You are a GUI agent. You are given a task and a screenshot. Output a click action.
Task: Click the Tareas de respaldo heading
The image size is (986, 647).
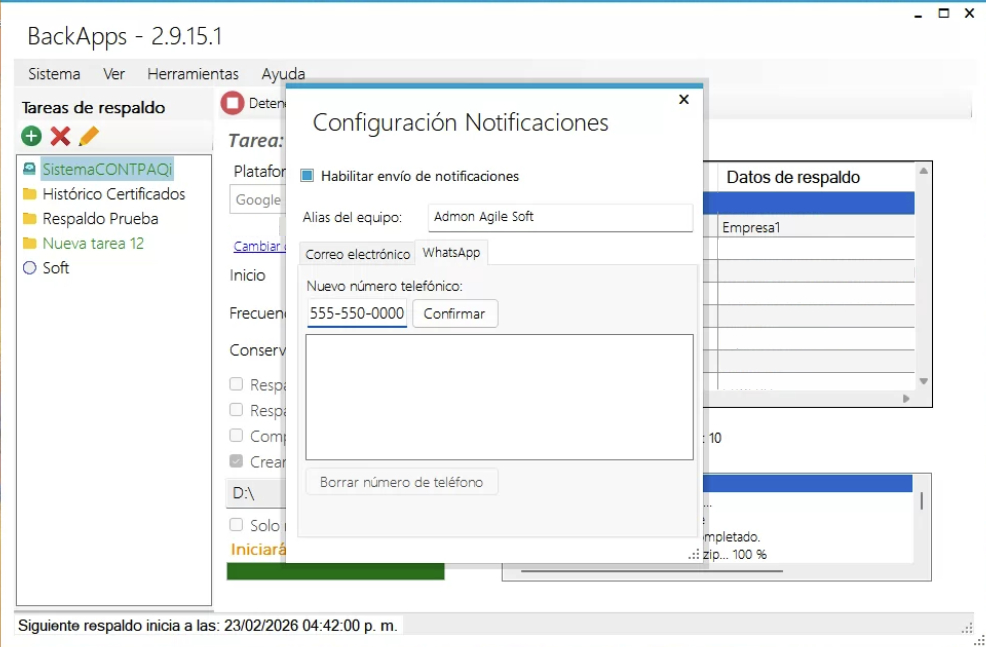[x=93, y=108]
